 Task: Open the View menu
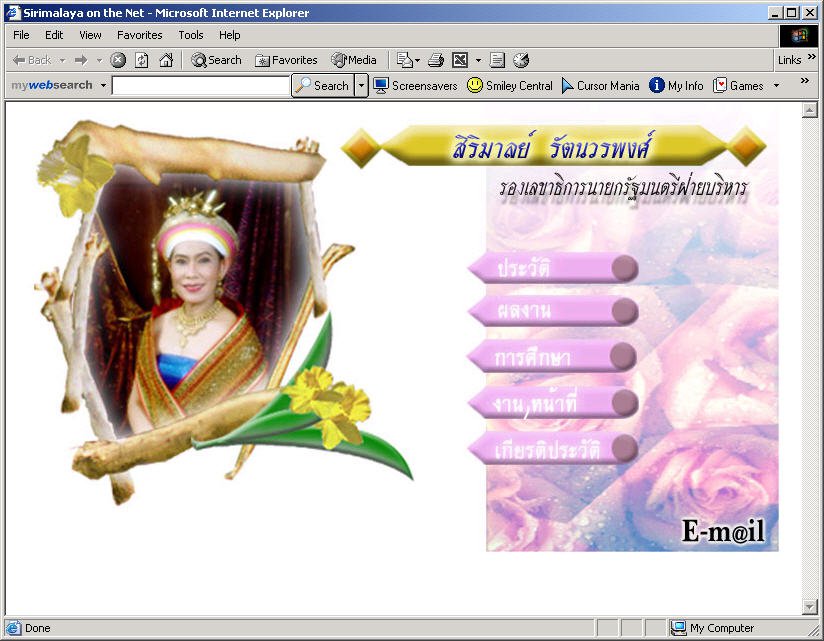coord(90,35)
